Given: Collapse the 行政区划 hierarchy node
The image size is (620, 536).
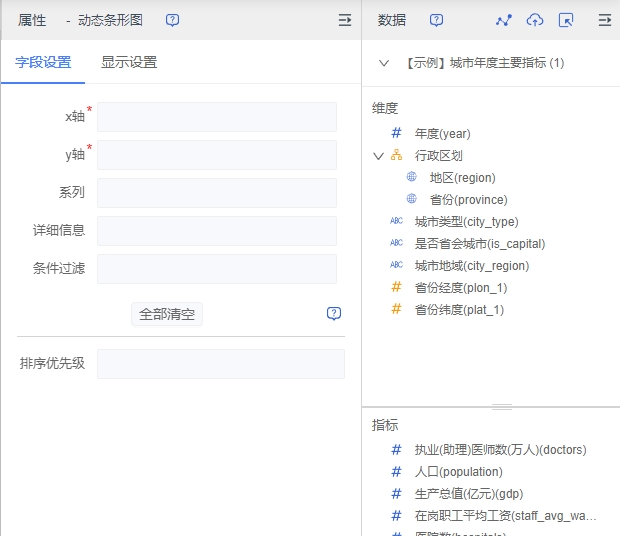Looking at the screenshot, I should [378, 156].
